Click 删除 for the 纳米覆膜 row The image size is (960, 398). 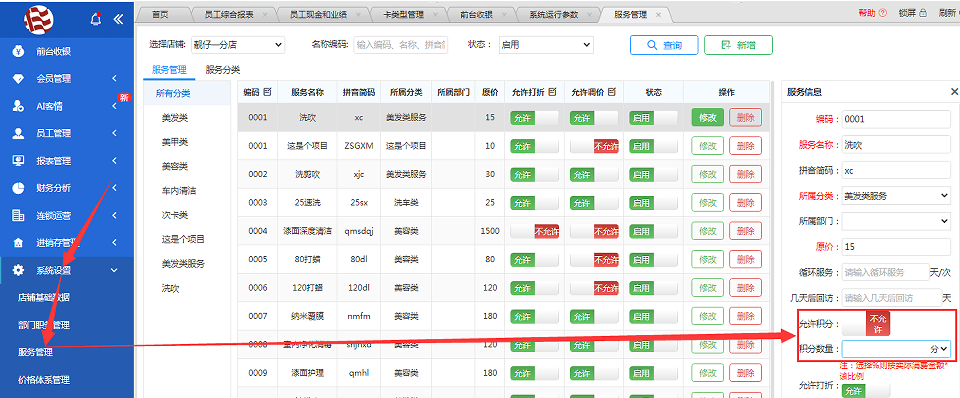tap(745, 317)
